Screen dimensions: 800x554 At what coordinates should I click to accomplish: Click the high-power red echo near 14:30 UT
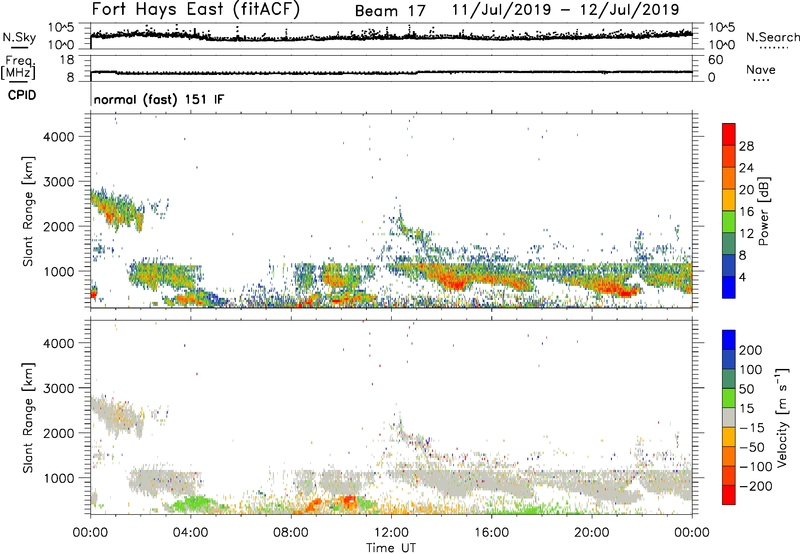[x=456, y=282]
